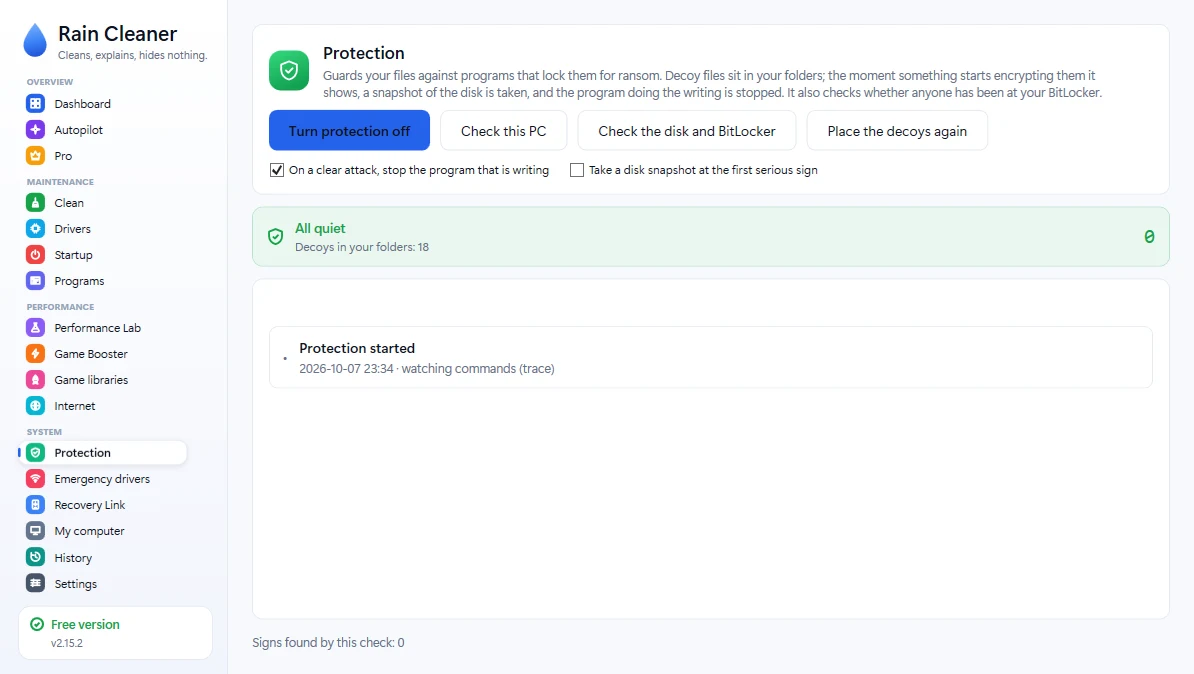Enable disk snapshot at first serious sign
This screenshot has height=674, width=1194.
[x=577, y=170]
